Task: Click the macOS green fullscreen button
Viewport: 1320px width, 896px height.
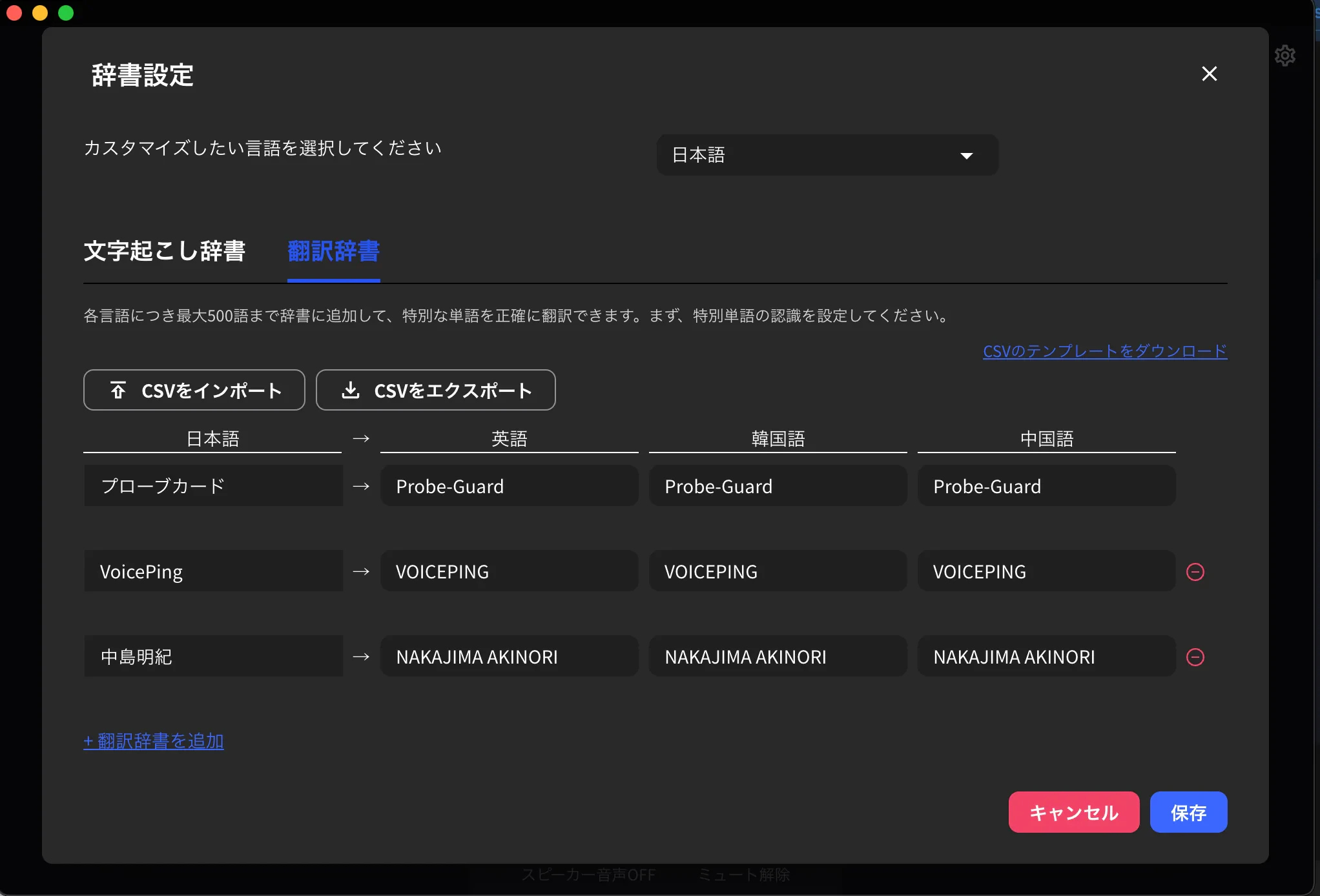Action: click(x=66, y=13)
